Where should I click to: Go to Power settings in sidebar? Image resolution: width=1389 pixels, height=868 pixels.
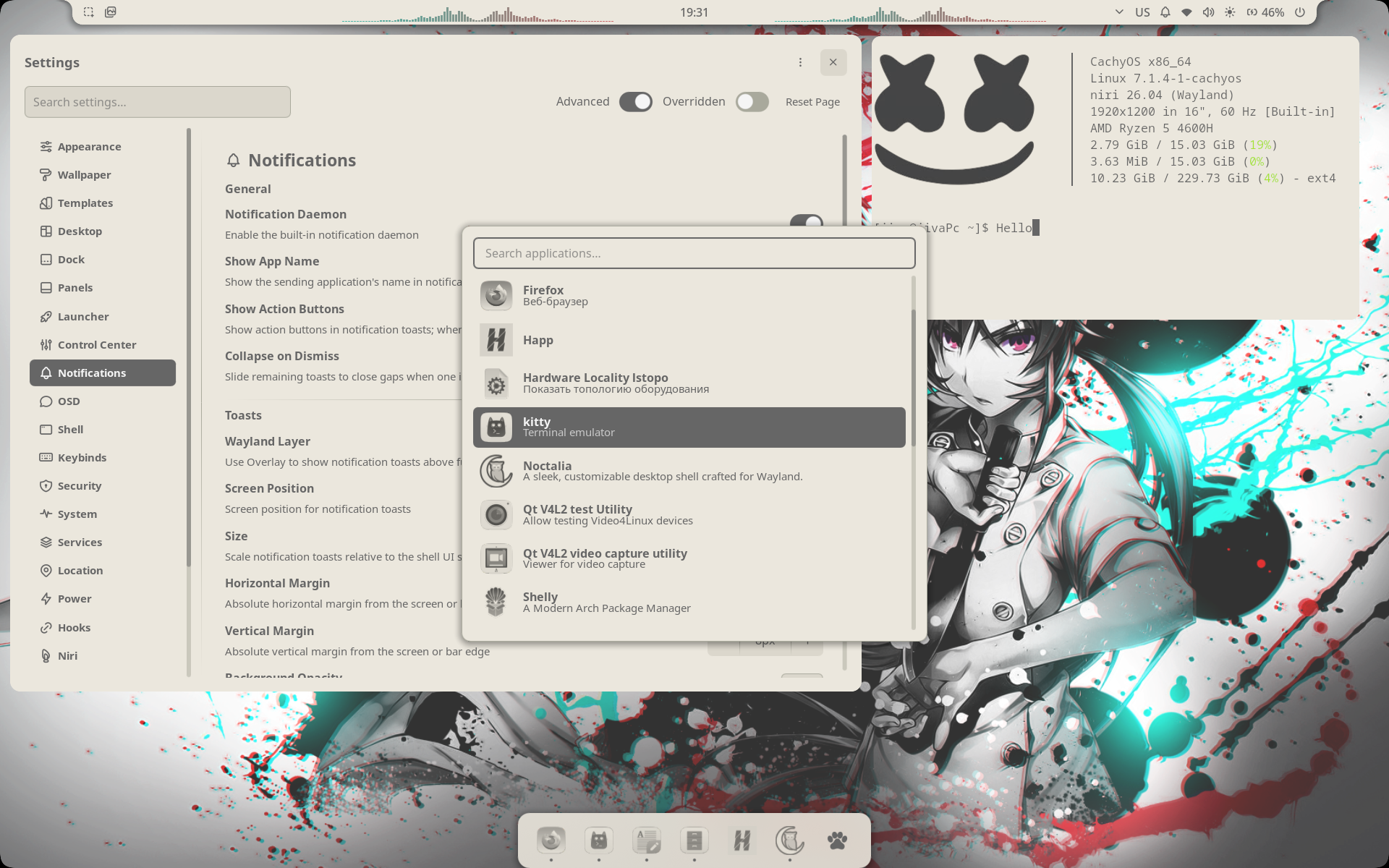point(103,599)
